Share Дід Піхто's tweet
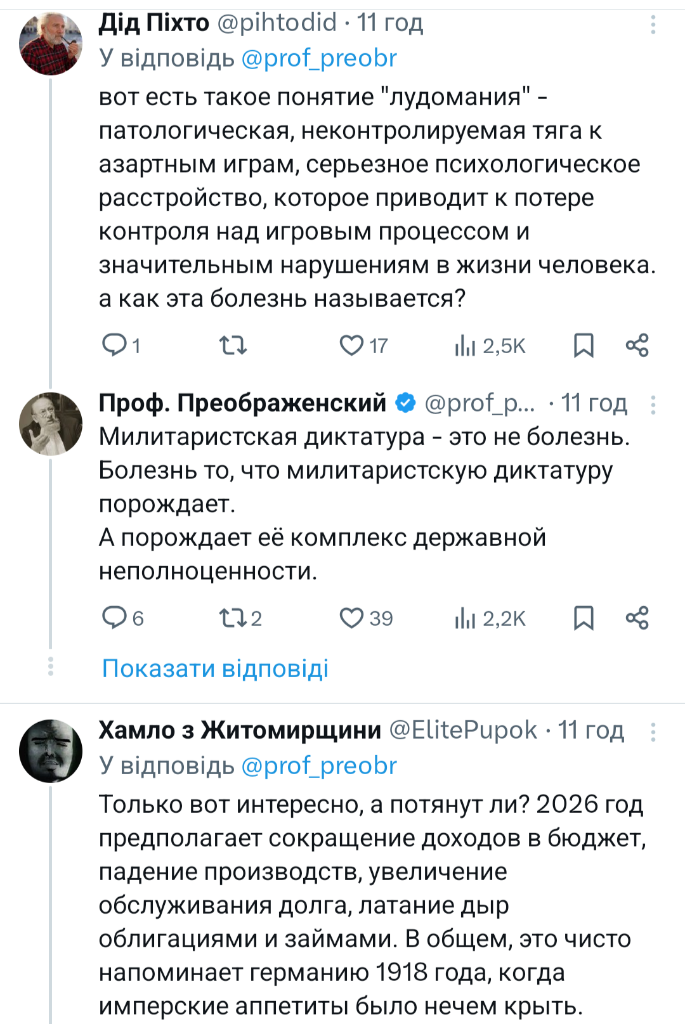The width and height of the screenshot is (685, 1024). [x=638, y=346]
